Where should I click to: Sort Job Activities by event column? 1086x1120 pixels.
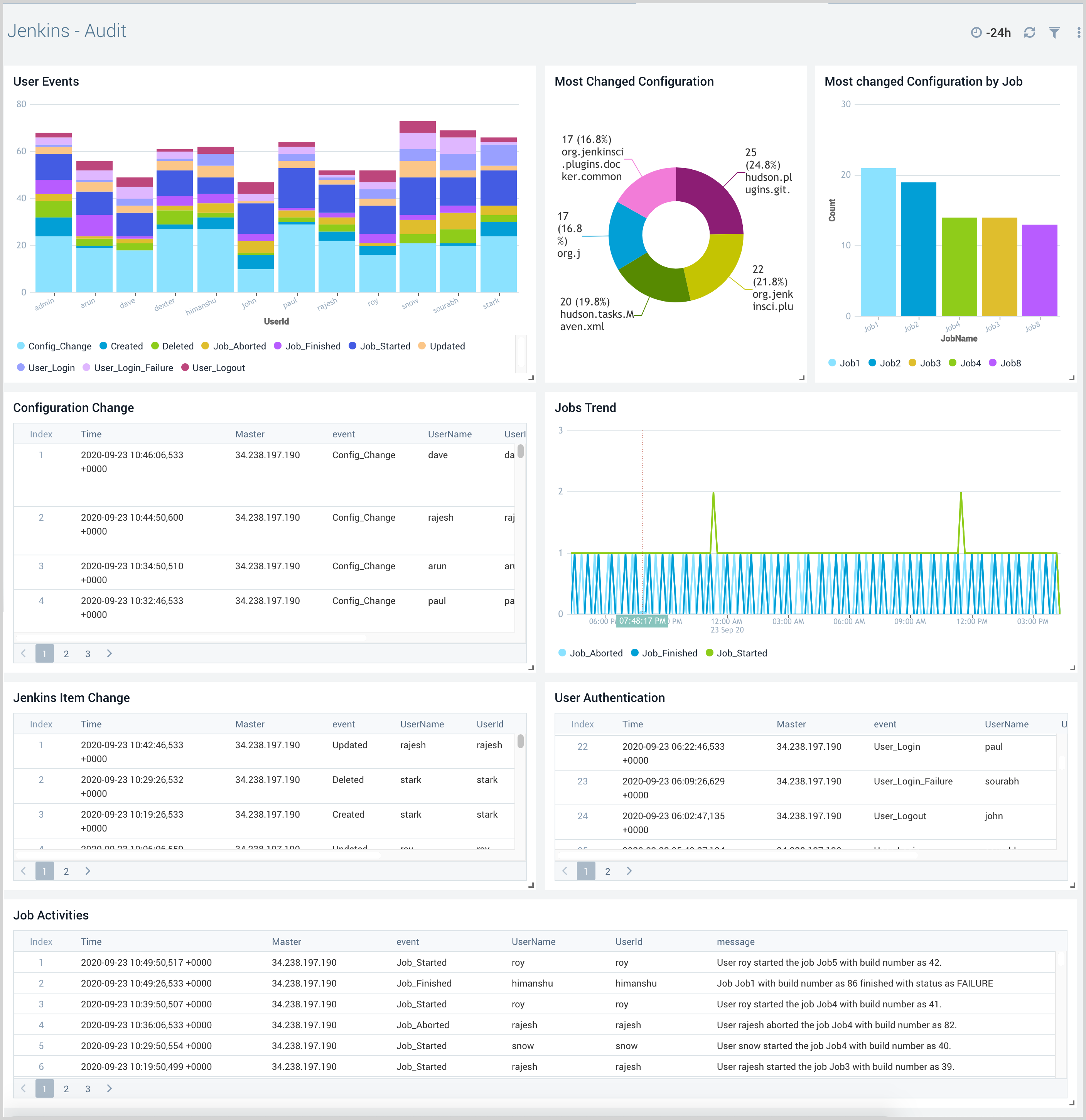[x=407, y=942]
